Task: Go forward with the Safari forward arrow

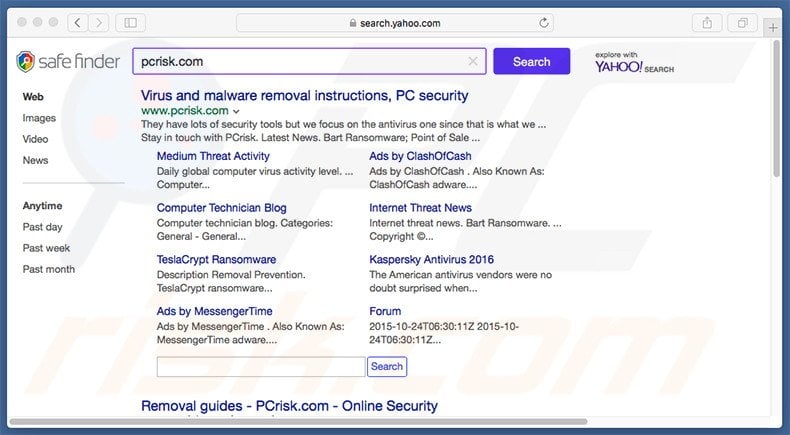Action: click(x=99, y=23)
